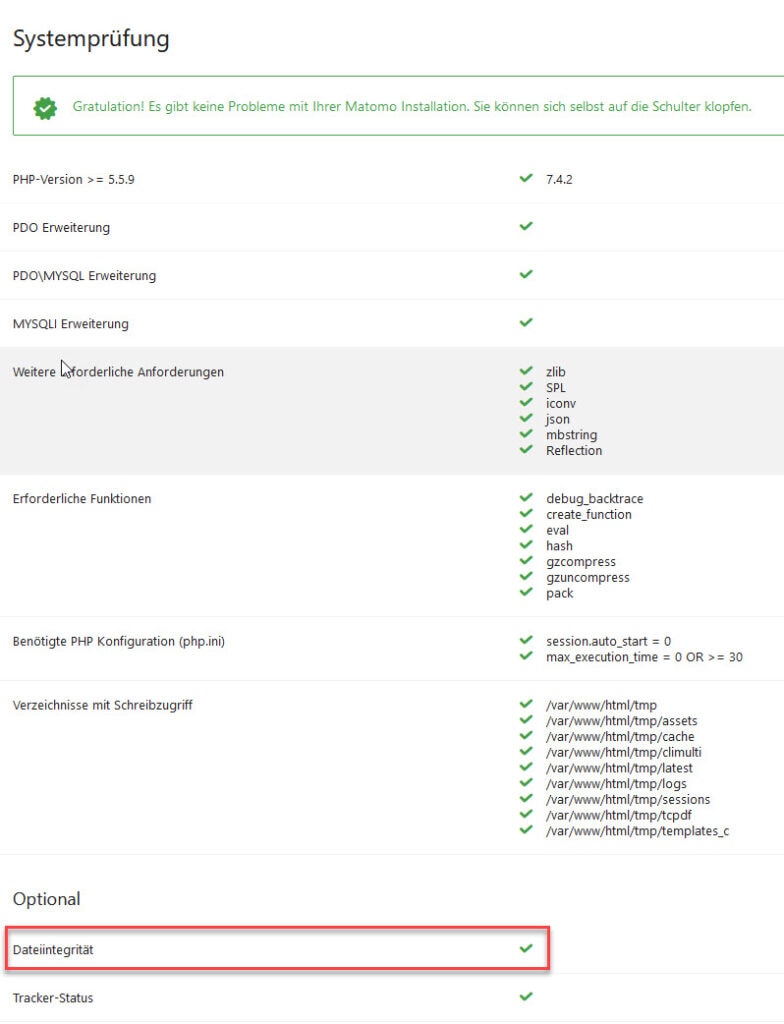Click the text 'iconv'
Image resolution: width=784 pixels, height=1024 pixels.
(x=561, y=404)
